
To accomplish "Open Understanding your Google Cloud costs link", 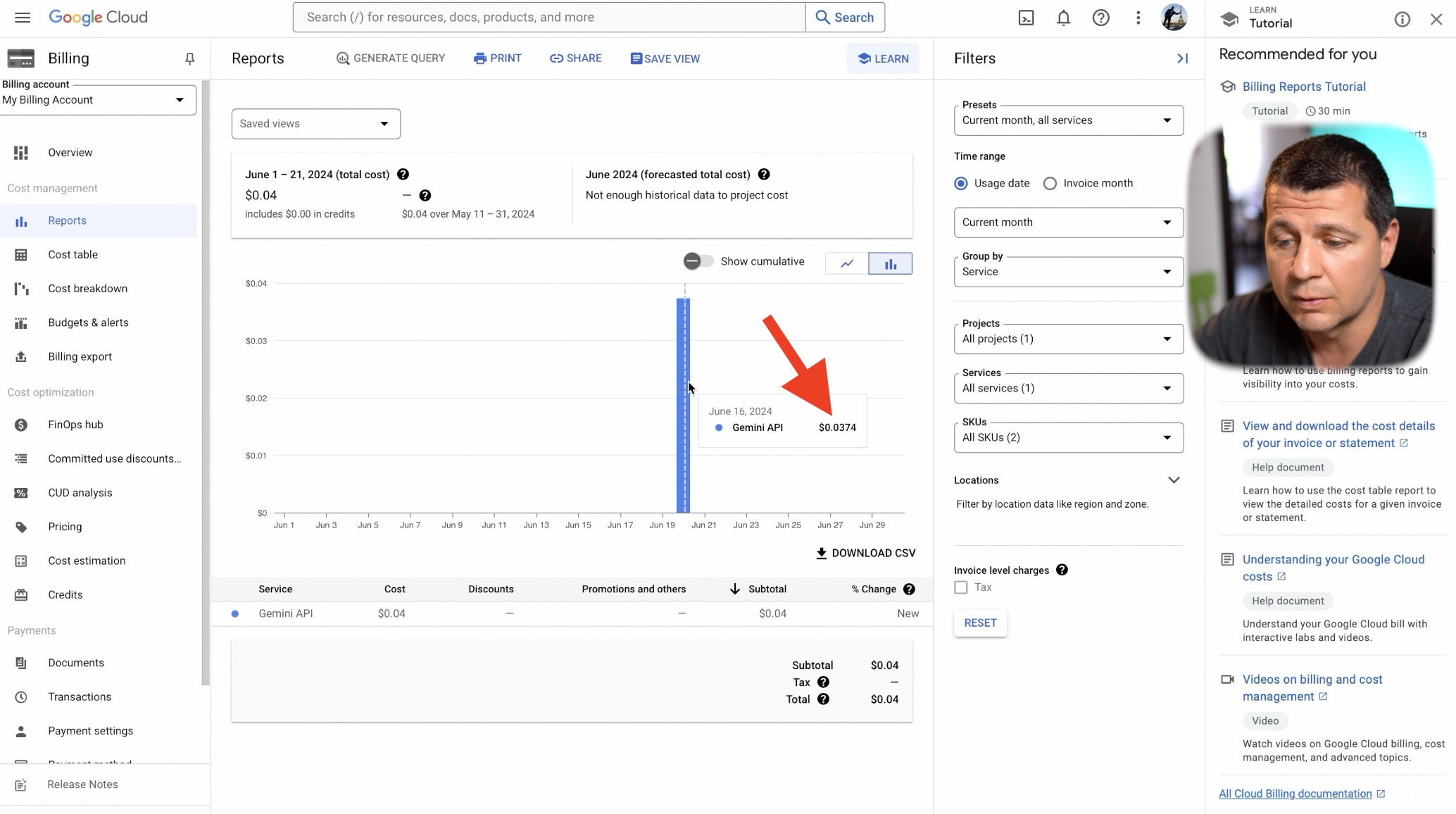I will pos(1333,568).
